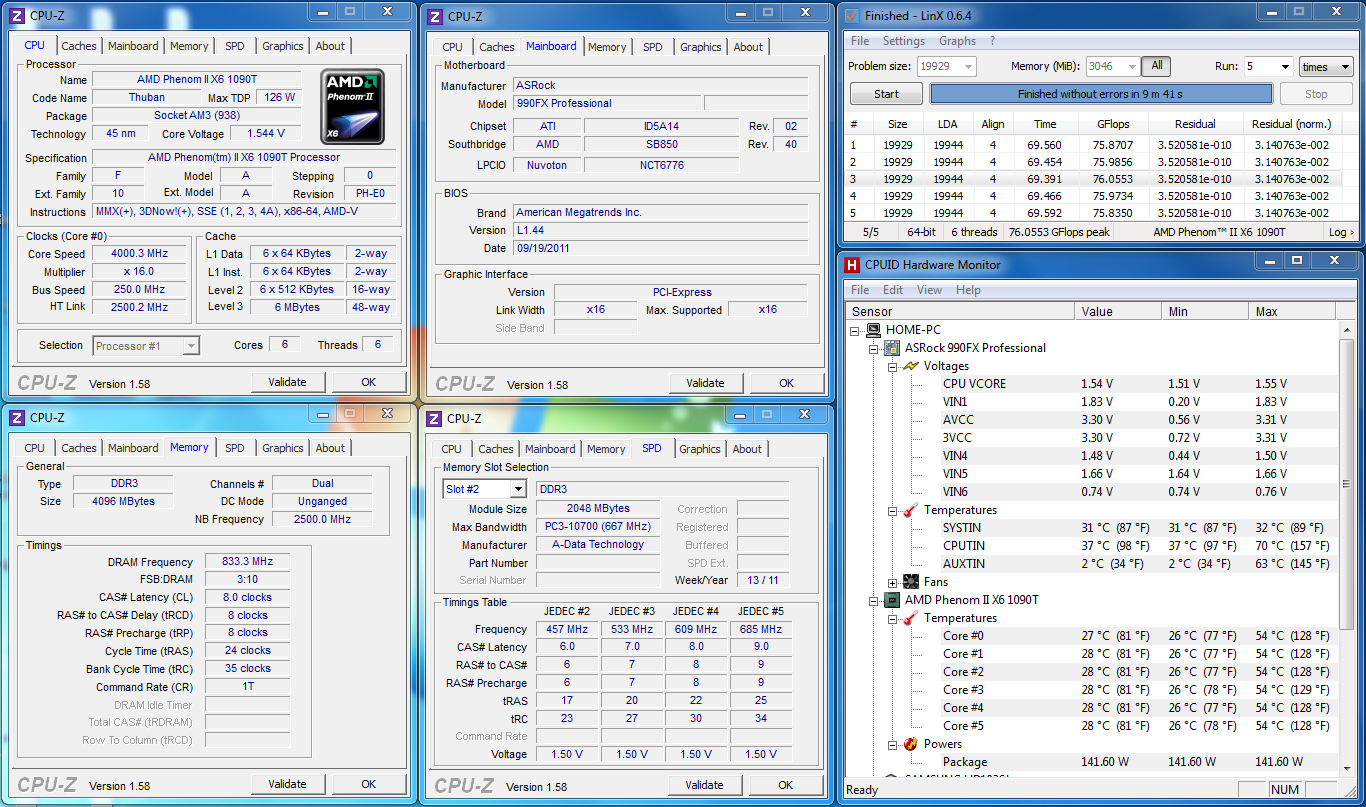This screenshot has width=1366, height=807.
Task: Open the Slot #2 memory slot dropdown
Action: tap(484, 489)
